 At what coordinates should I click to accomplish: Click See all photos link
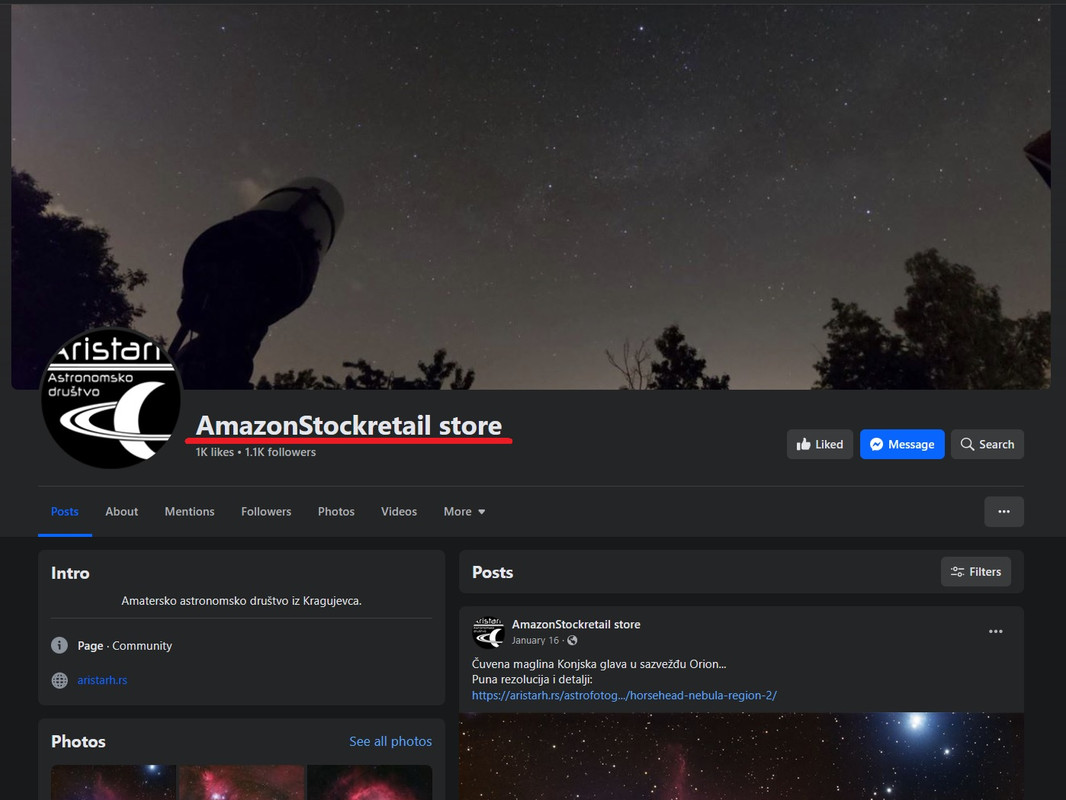[390, 742]
